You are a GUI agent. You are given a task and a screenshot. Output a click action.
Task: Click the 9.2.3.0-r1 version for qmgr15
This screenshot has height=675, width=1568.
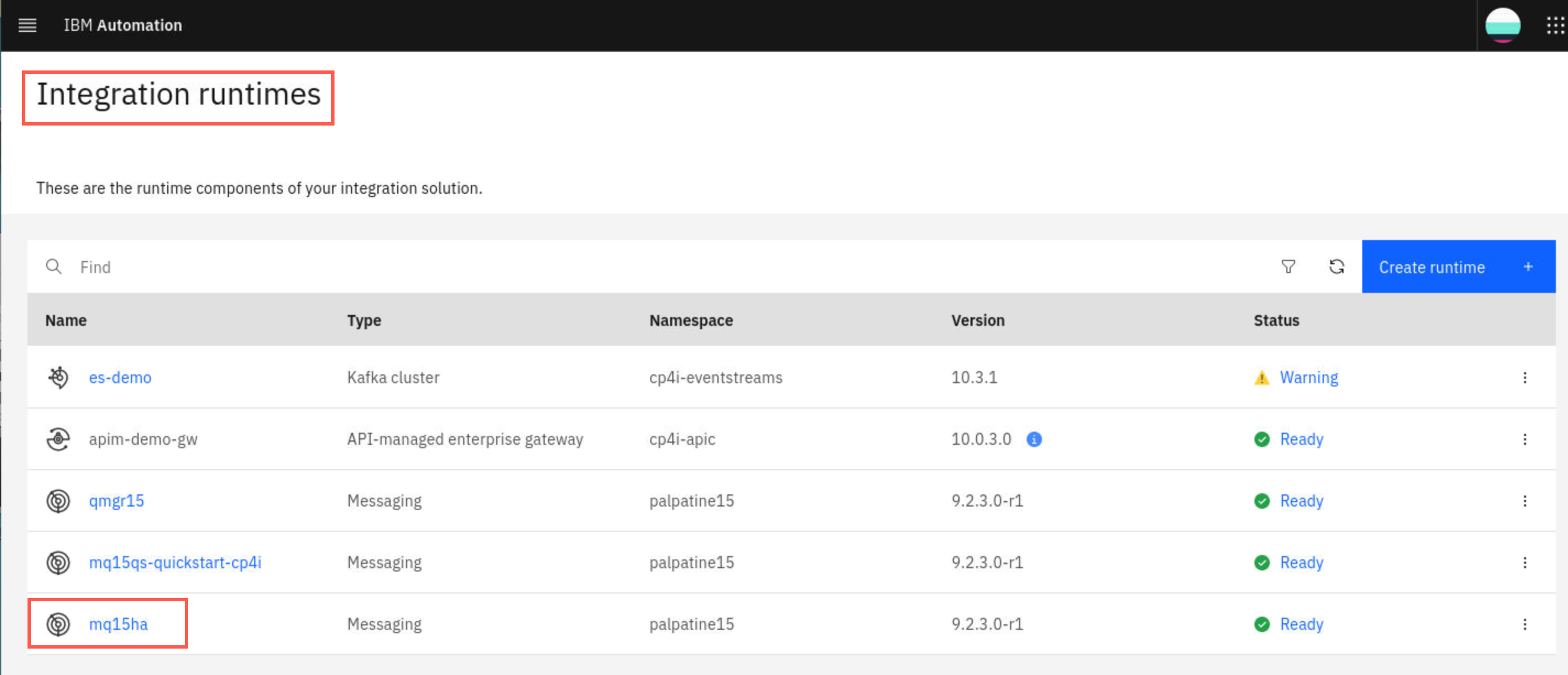tap(988, 501)
